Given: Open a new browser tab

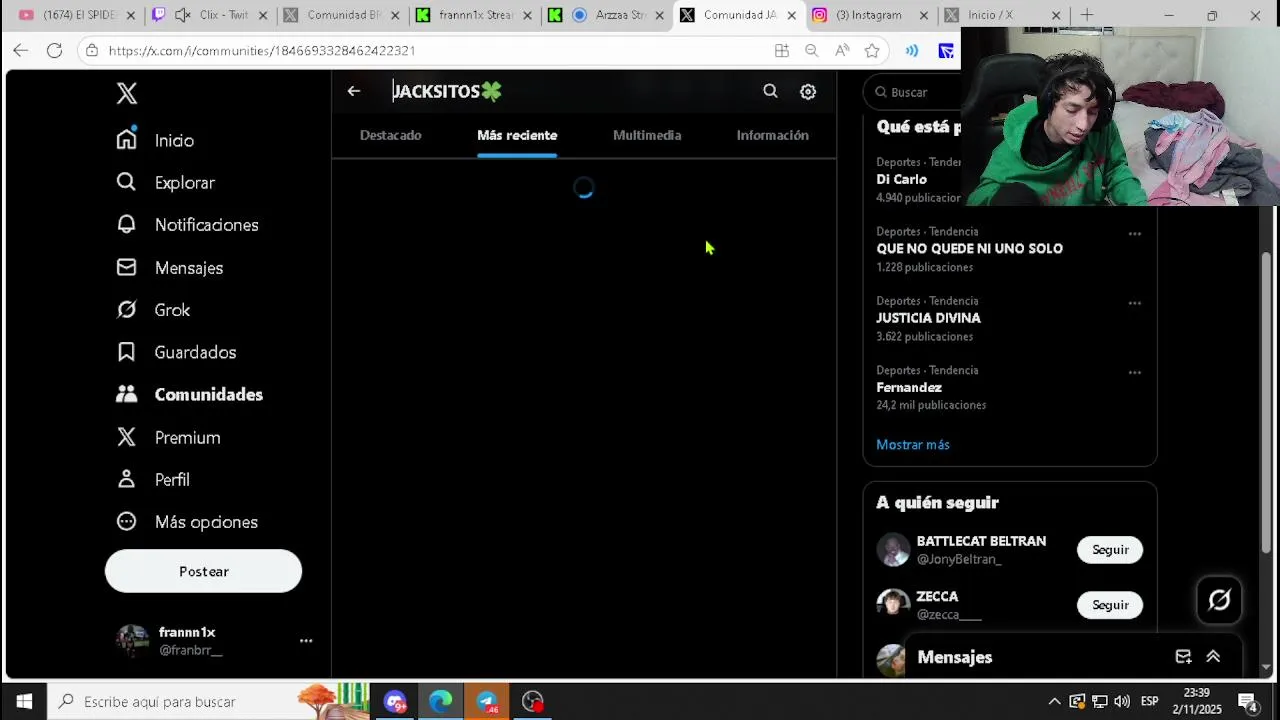Looking at the screenshot, I should [x=1087, y=15].
